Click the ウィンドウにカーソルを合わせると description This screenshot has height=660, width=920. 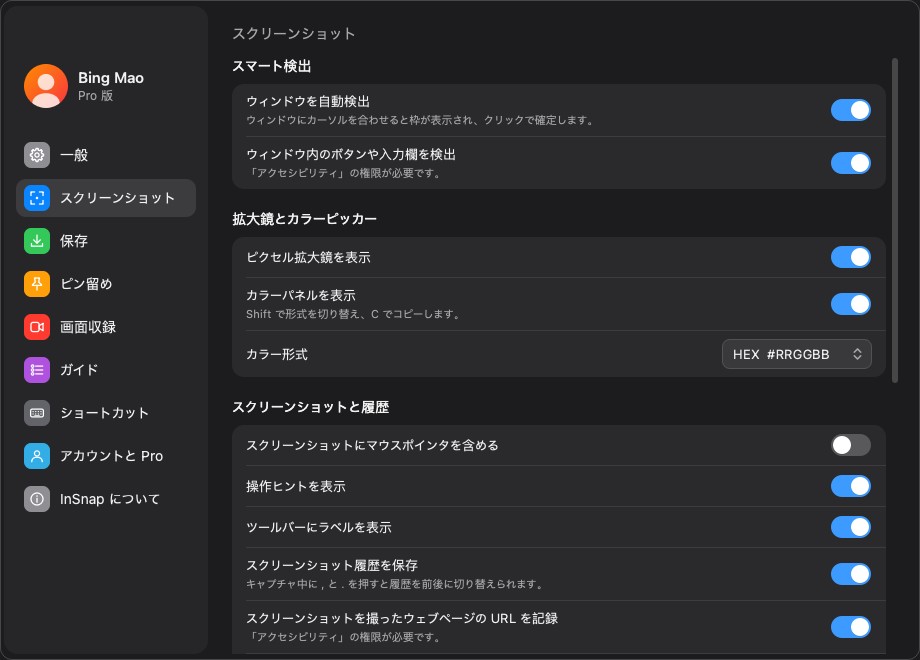click(x=421, y=120)
